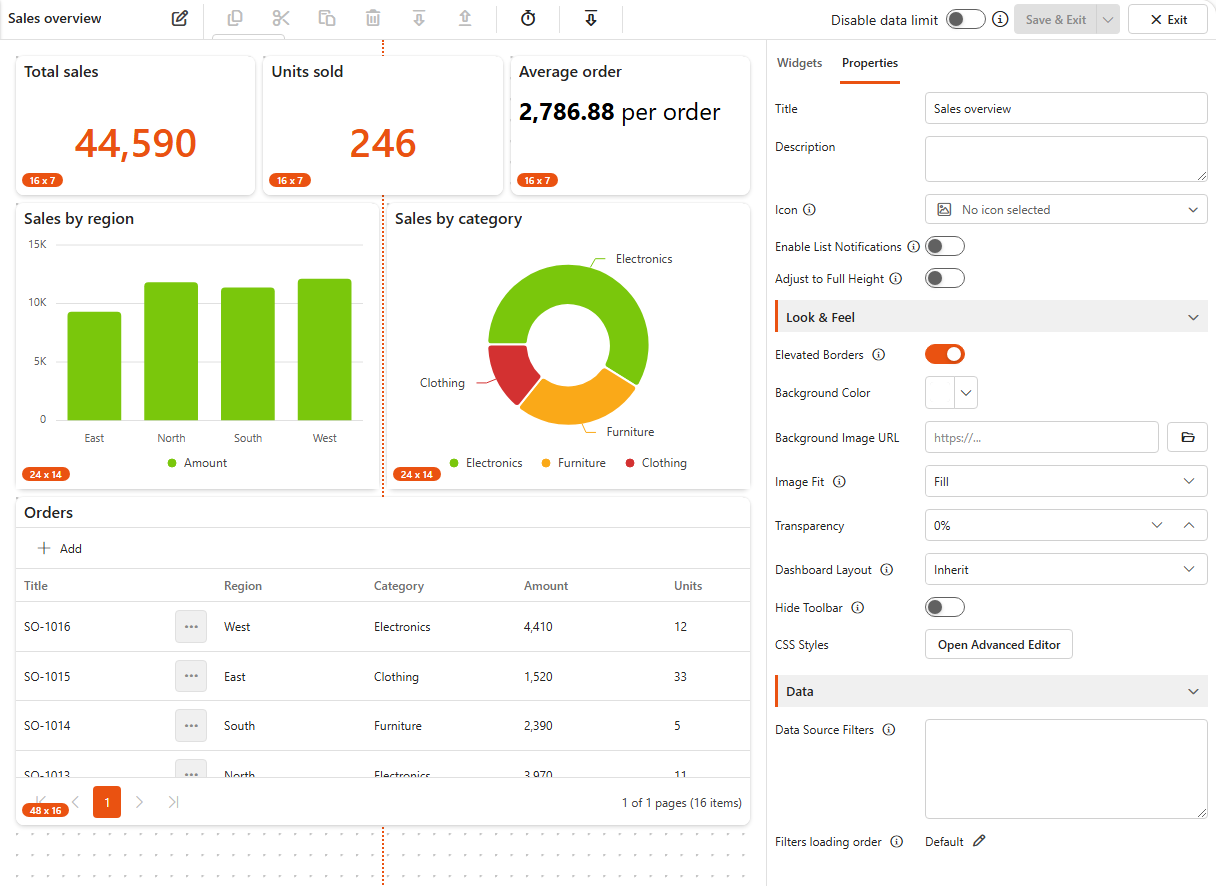Image resolution: width=1216 pixels, height=886 pixels.
Task: Click the scissors cut icon
Action: click(281, 18)
